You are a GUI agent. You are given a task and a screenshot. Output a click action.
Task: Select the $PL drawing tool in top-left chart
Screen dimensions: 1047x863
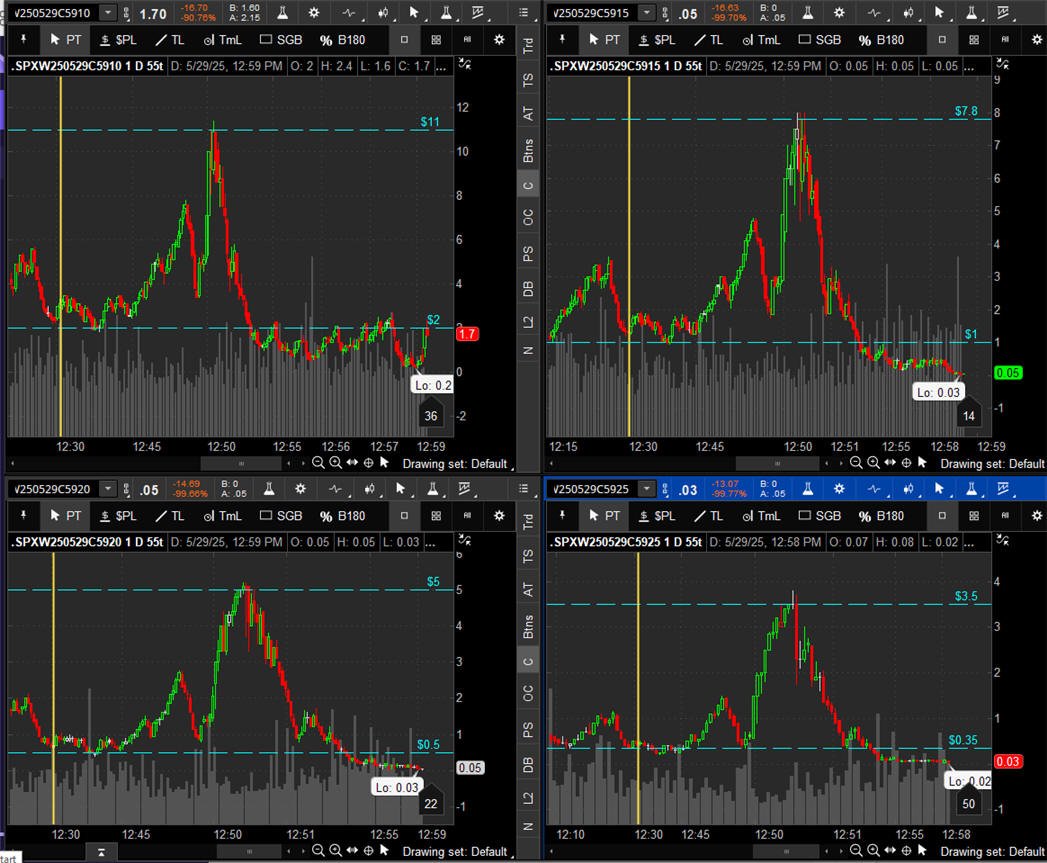click(x=118, y=40)
